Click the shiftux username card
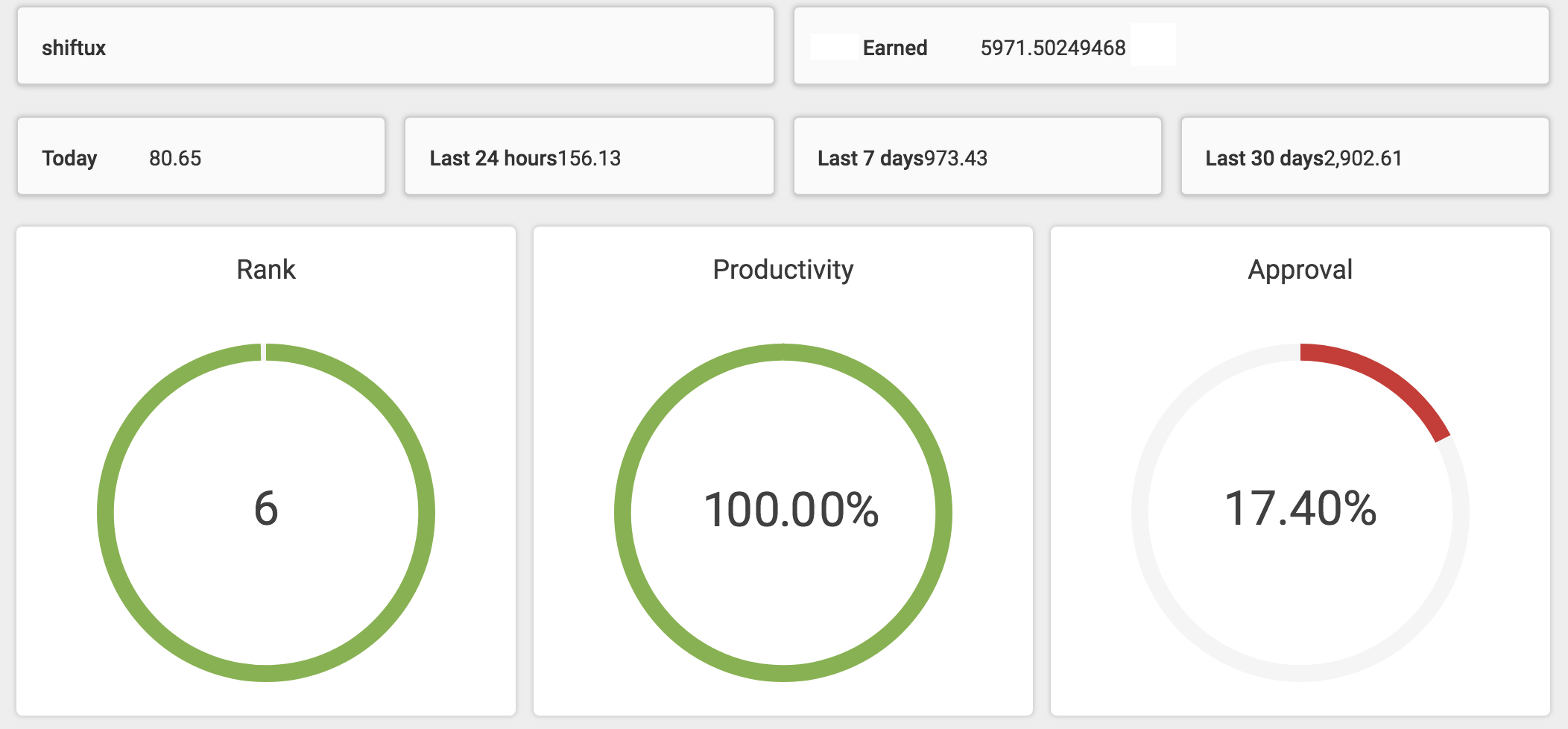 tap(396, 46)
